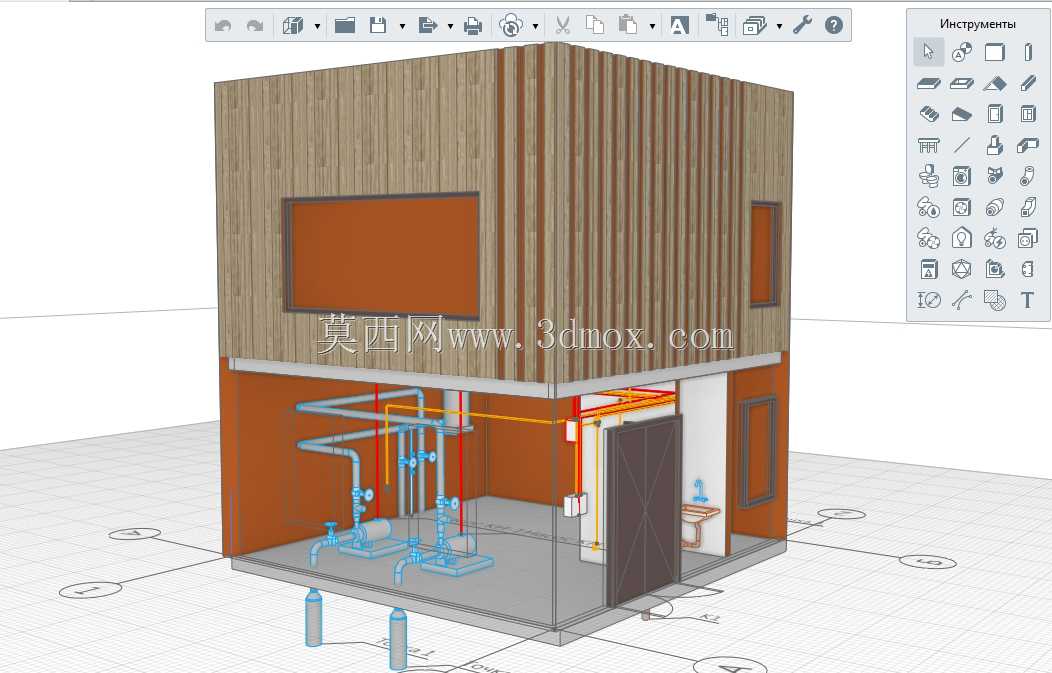Redo the last undone action
Screen dimensions: 1052x673
[255, 26]
